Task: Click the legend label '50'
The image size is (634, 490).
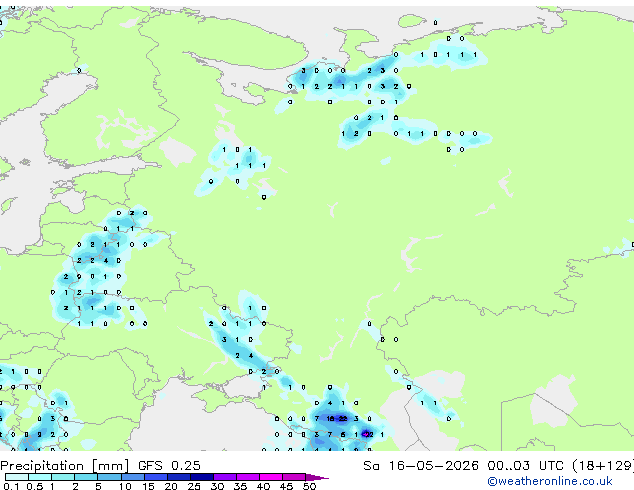Action: point(309,486)
